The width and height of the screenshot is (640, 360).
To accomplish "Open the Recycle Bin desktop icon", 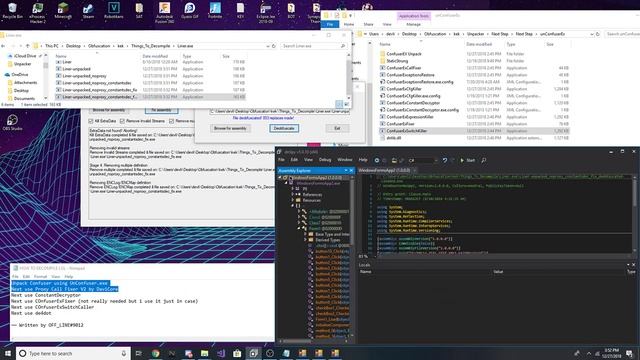I will (x=12, y=11).
